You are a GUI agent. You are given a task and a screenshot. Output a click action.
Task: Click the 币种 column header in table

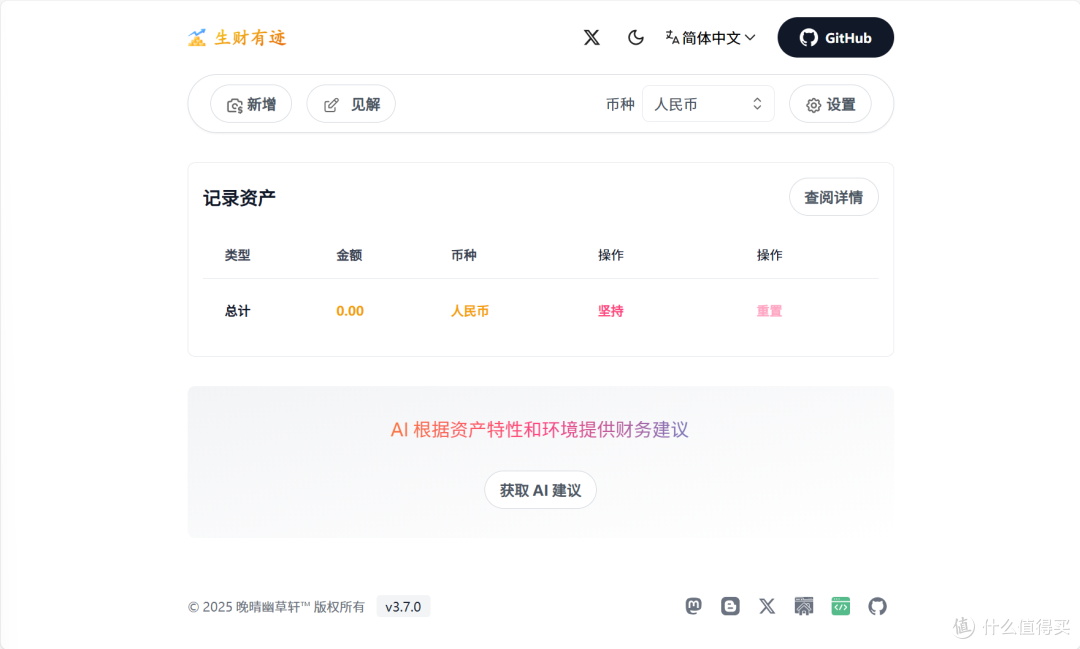464,255
